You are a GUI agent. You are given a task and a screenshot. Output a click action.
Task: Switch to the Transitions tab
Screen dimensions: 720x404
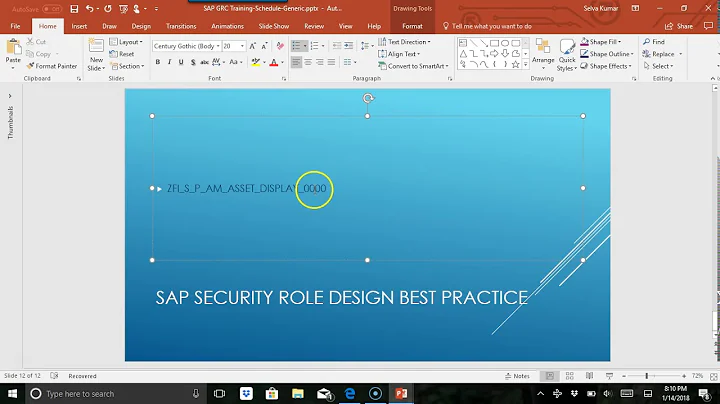click(181, 26)
